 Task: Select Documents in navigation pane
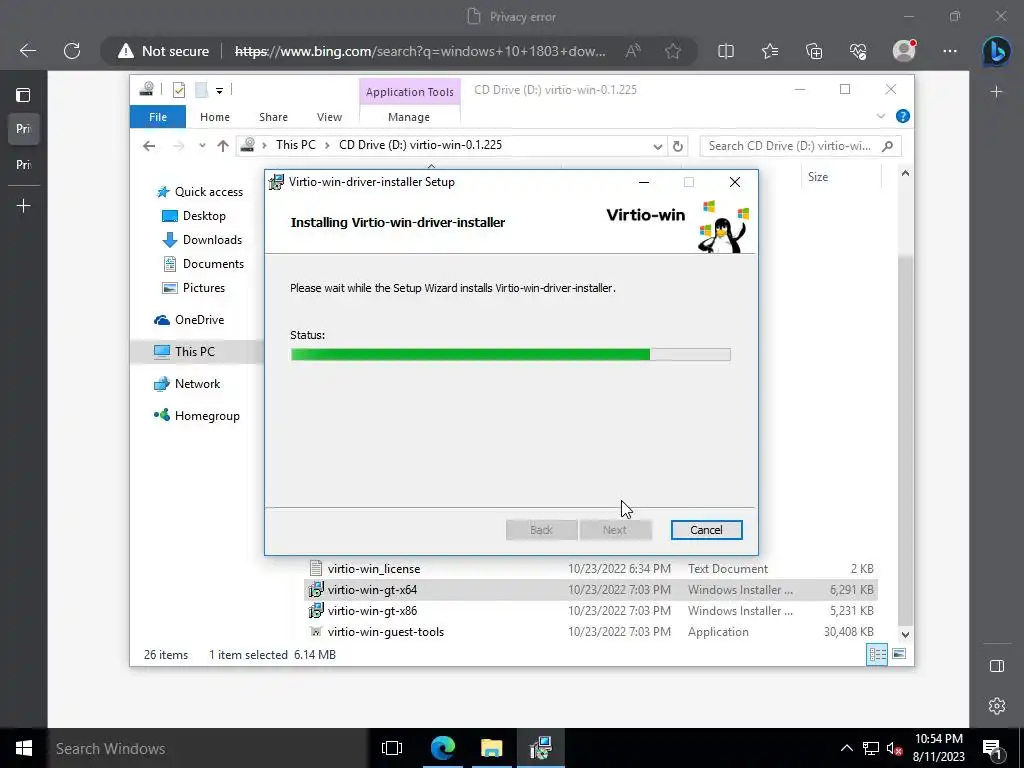point(203,264)
